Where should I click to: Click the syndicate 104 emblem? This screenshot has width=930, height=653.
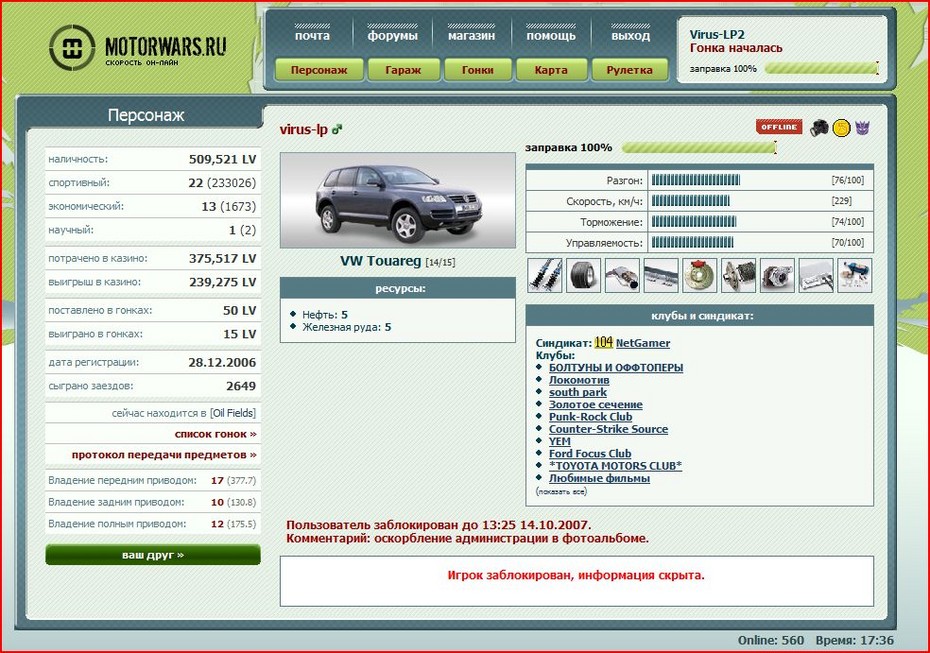(x=603, y=342)
